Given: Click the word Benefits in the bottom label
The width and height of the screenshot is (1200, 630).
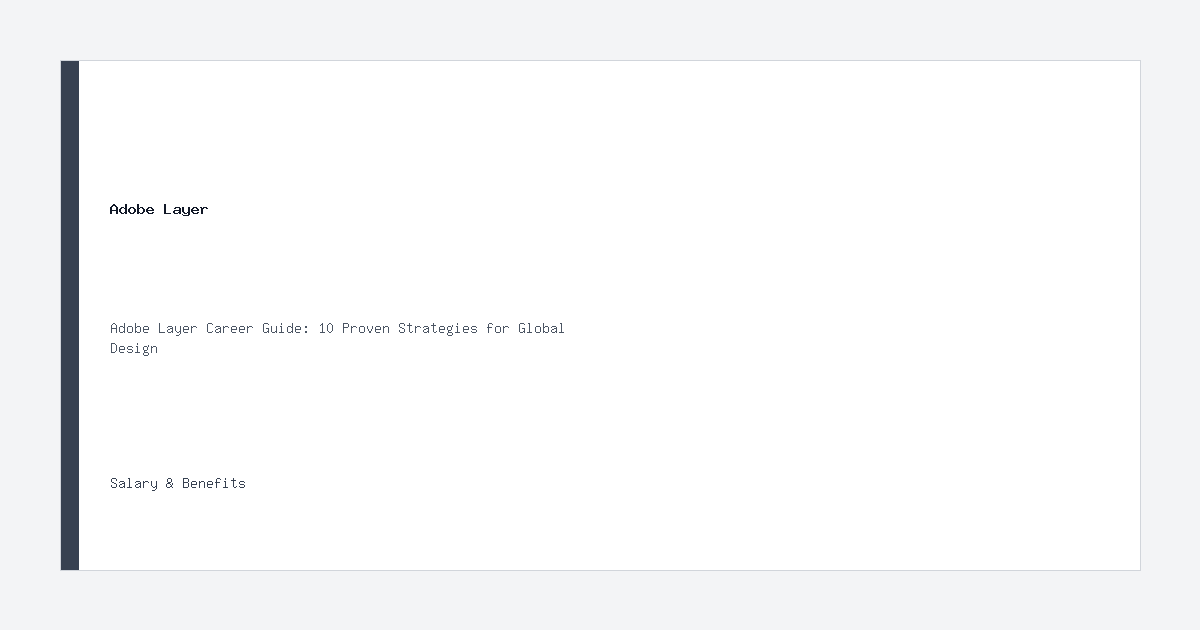Looking at the screenshot, I should coord(214,483).
